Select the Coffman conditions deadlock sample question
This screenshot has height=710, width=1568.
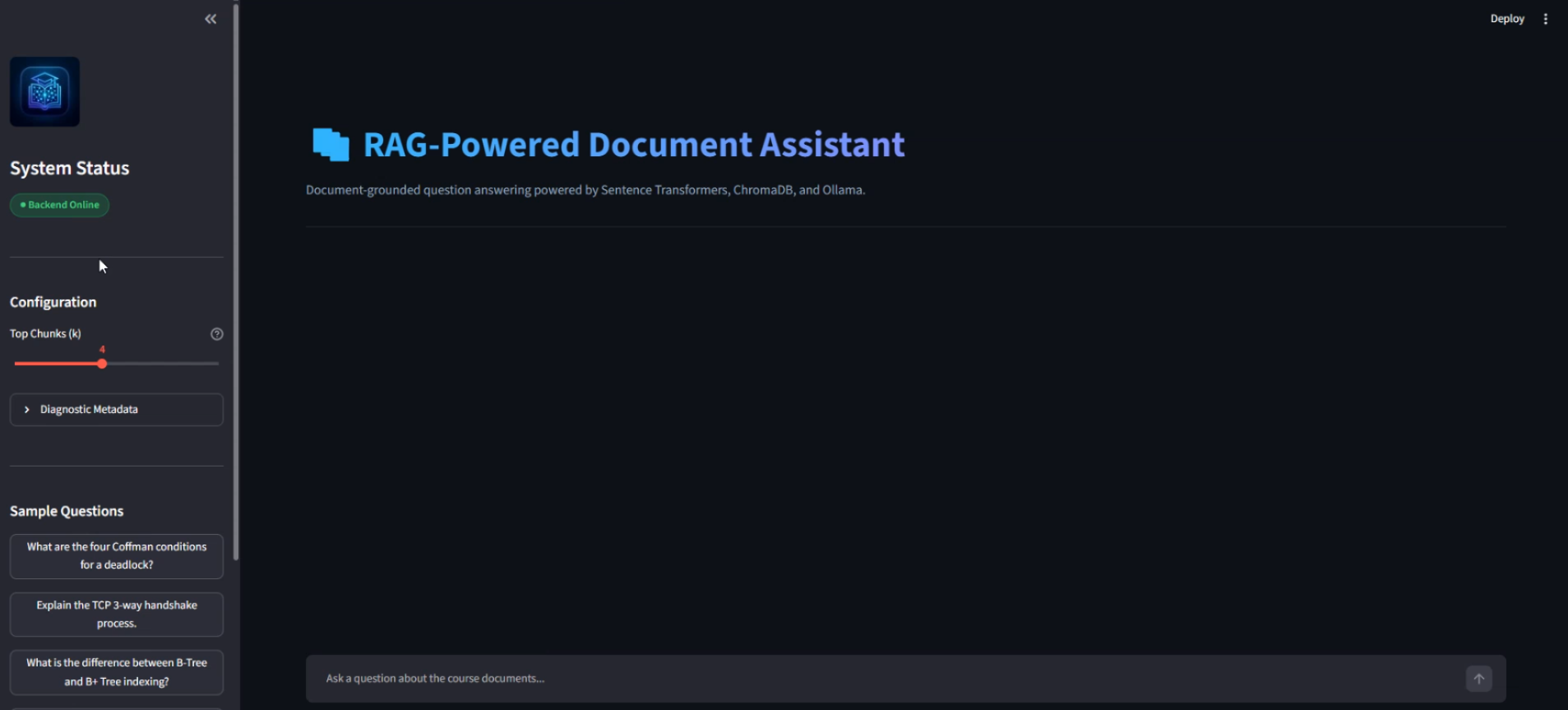[116, 556]
